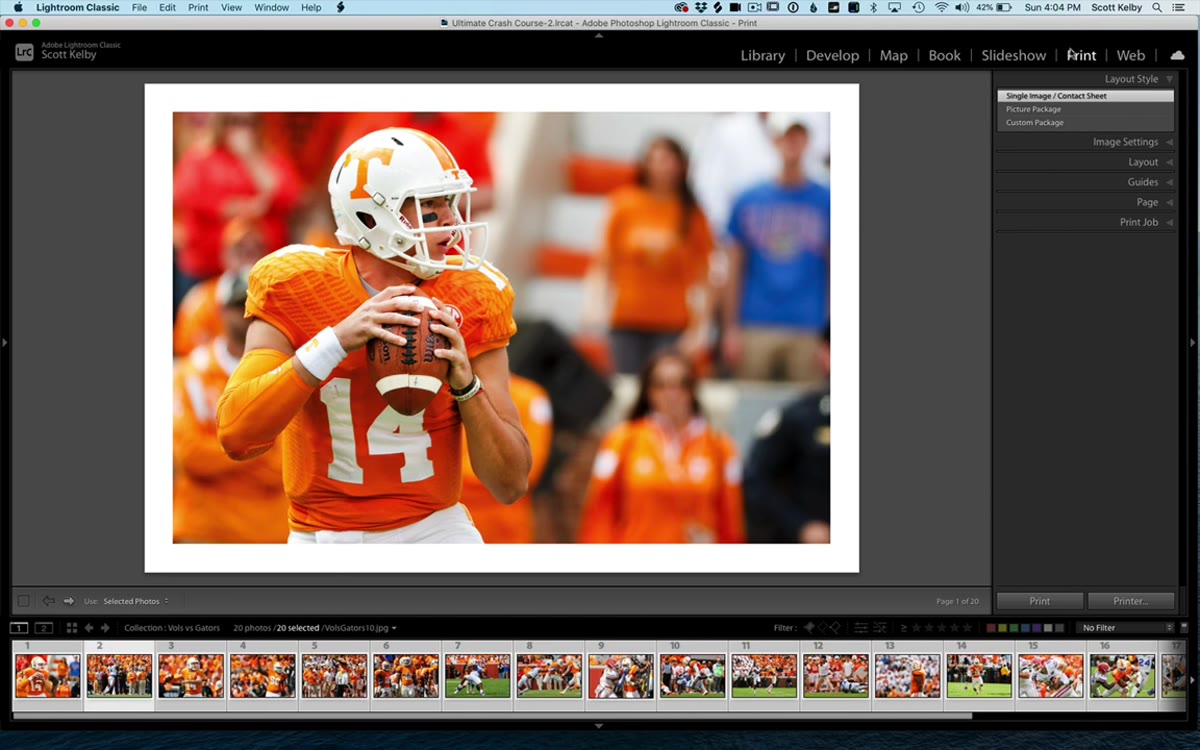Select main window display button 1
Image resolution: width=1200 pixels, height=750 pixels.
pyautogui.click(x=19, y=628)
